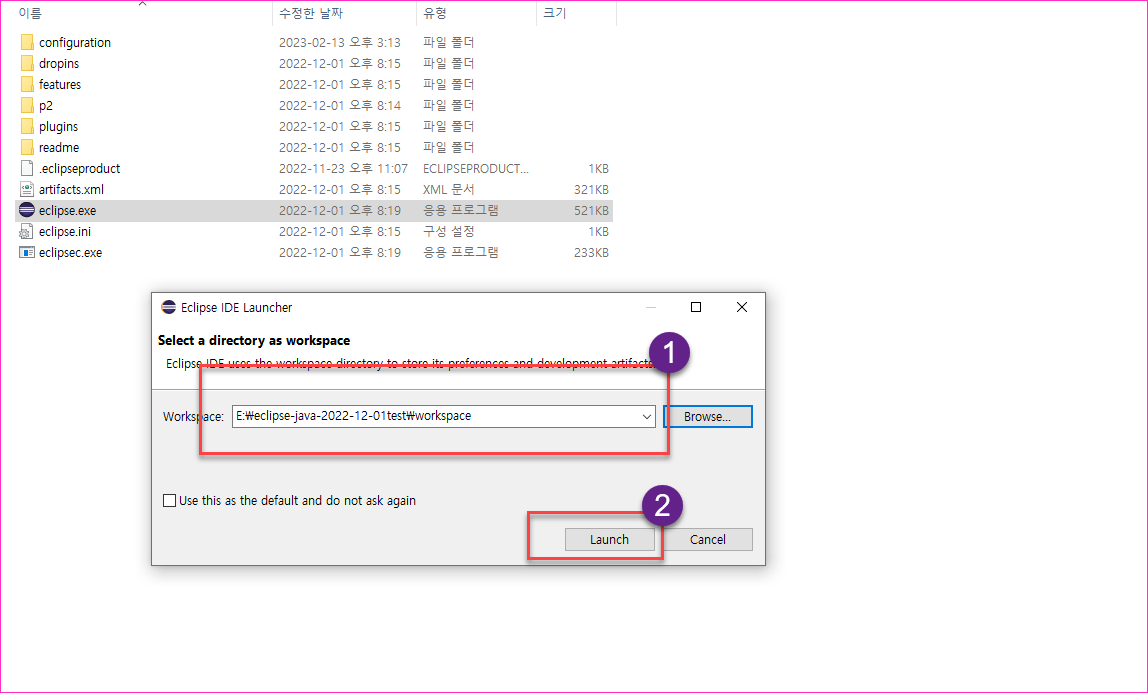Click the Cancel button
Screen dimensions: 1148x693
pyautogui.click(x=707, y=539)
